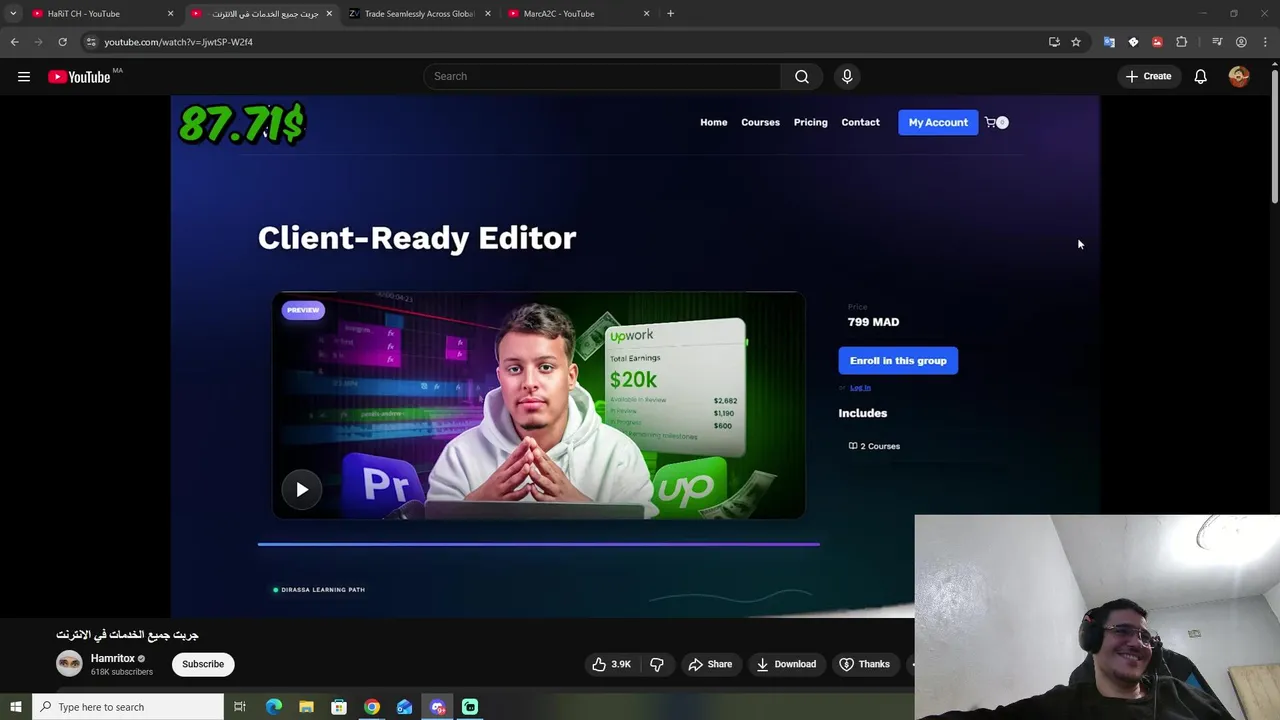Play the course preview video
This screenshot has height=720, width=1280.
(302, 489)
